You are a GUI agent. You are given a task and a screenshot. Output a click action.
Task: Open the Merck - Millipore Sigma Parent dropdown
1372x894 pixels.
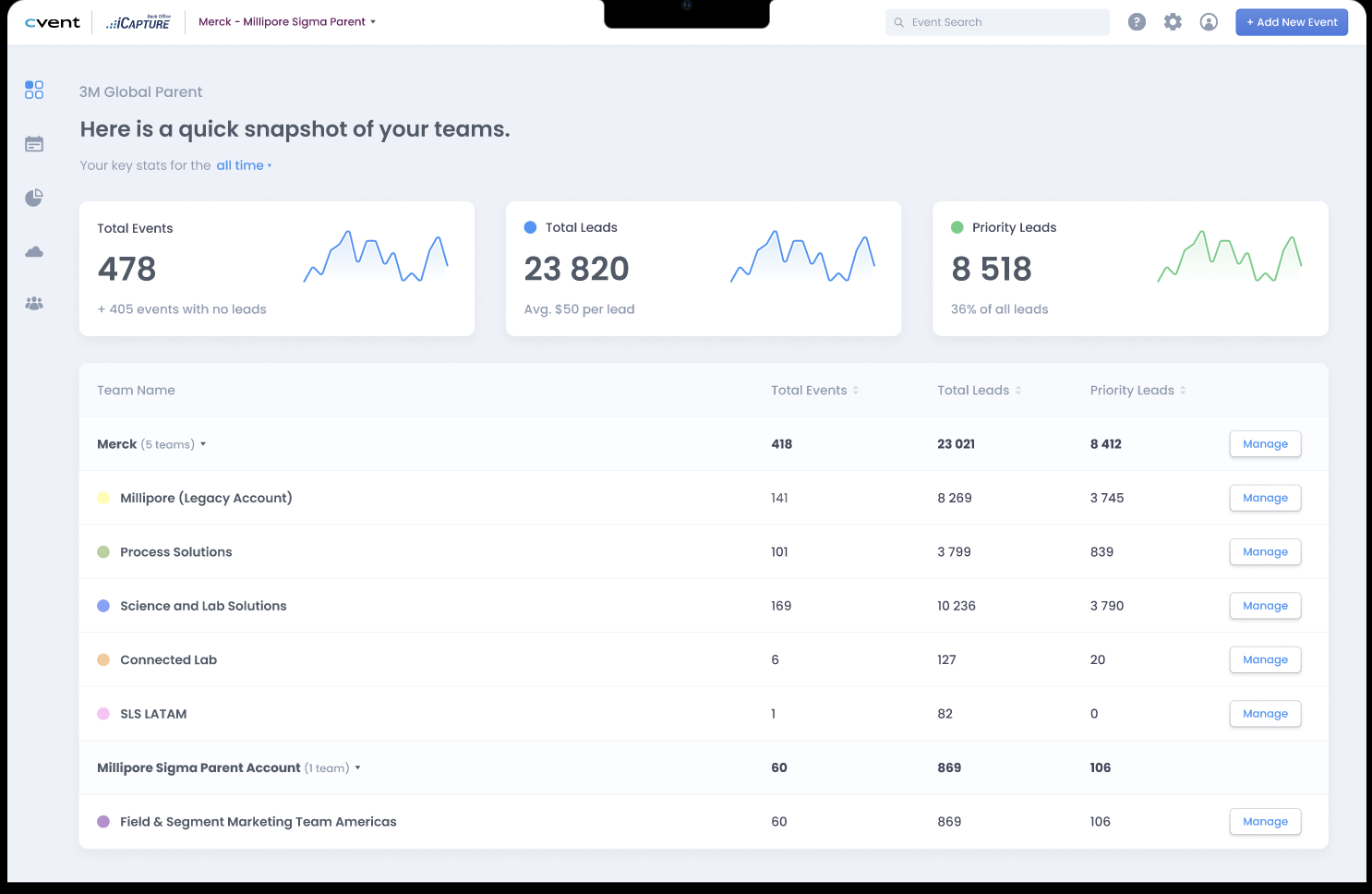click(287, 22)
